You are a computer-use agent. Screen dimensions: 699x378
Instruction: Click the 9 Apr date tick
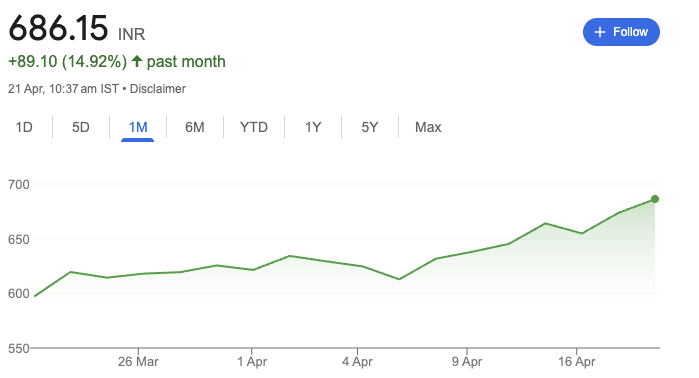click(467, 362)
